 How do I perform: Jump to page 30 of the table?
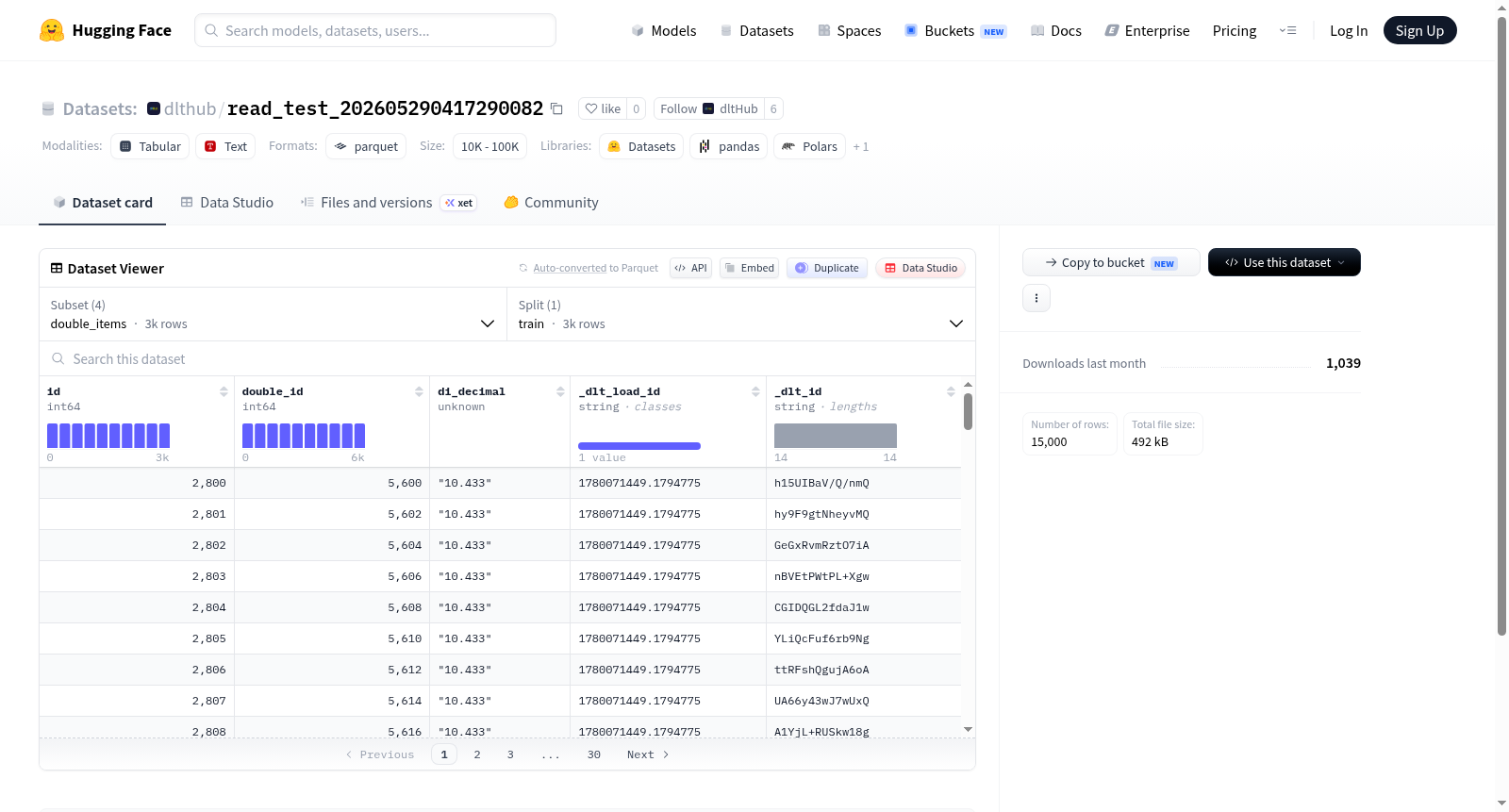(x=594, y=754)
